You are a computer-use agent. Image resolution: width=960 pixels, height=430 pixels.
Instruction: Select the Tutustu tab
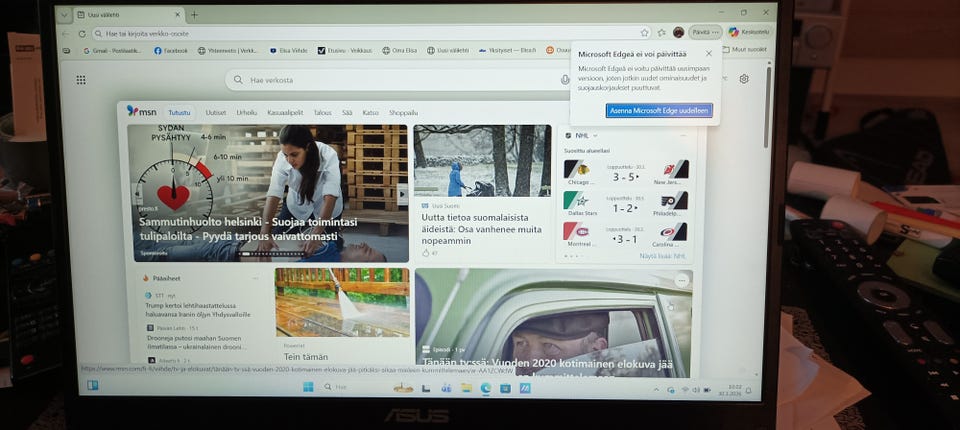click(179, 113)
